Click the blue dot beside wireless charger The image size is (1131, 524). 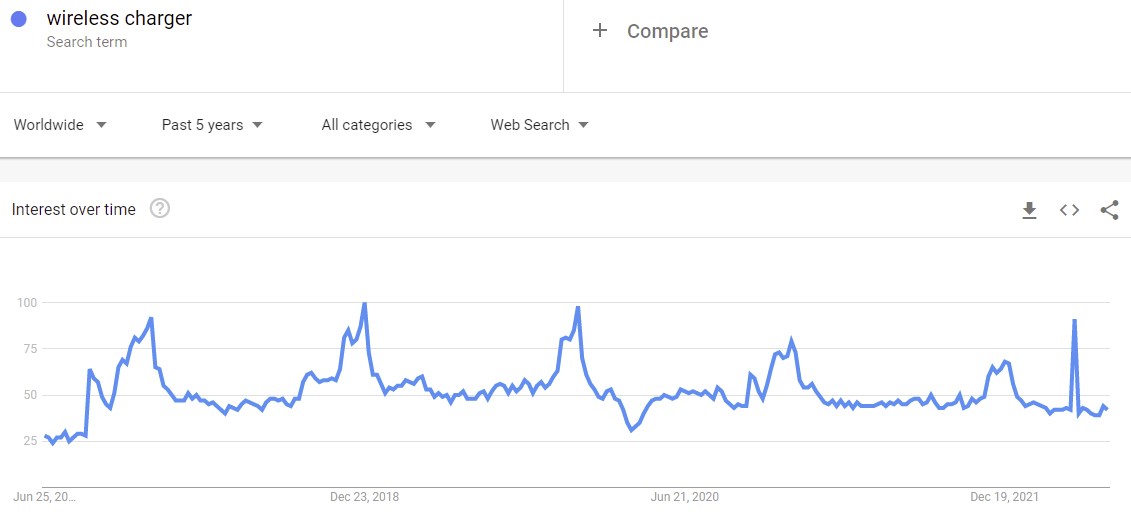(19, 19)
